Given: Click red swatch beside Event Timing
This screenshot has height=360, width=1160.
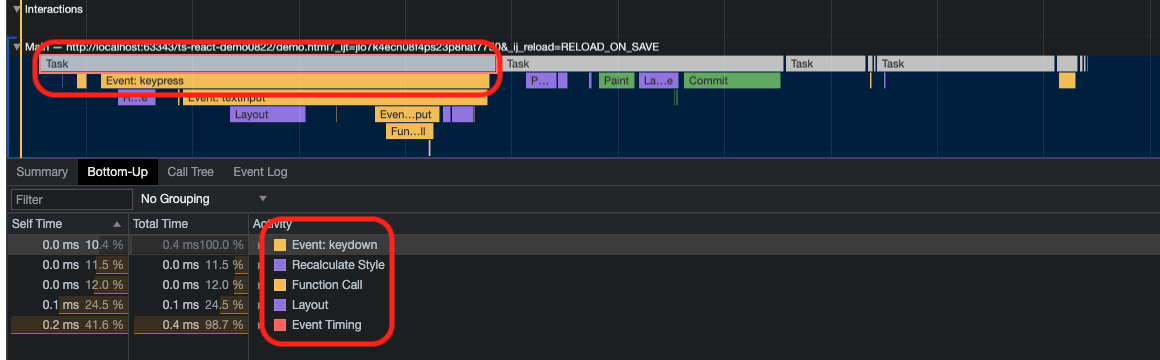Looking at the screenshot, I should [x=280, y=325].
